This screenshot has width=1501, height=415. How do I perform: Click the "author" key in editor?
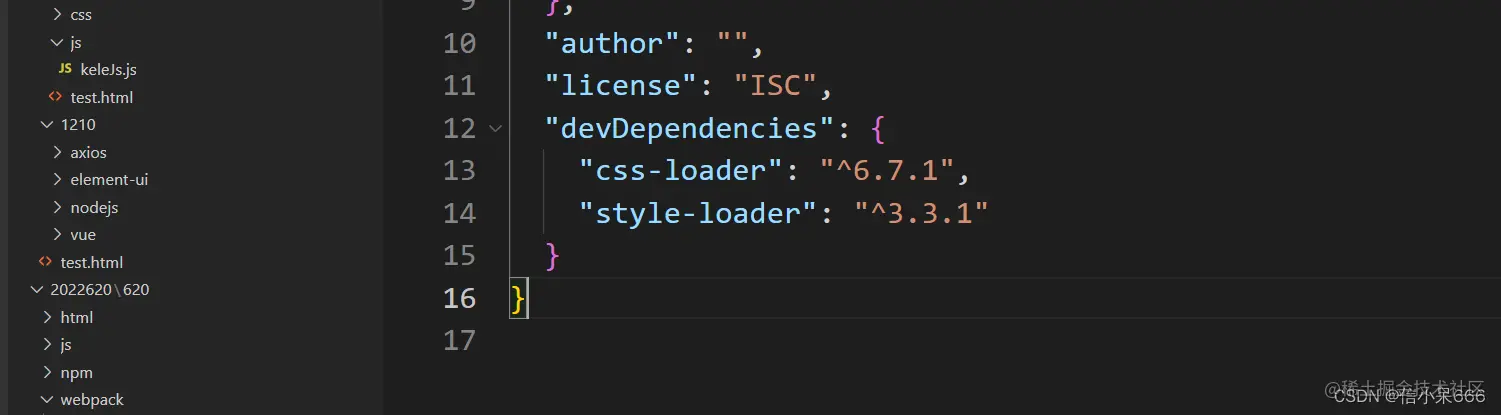coord(614,43)
